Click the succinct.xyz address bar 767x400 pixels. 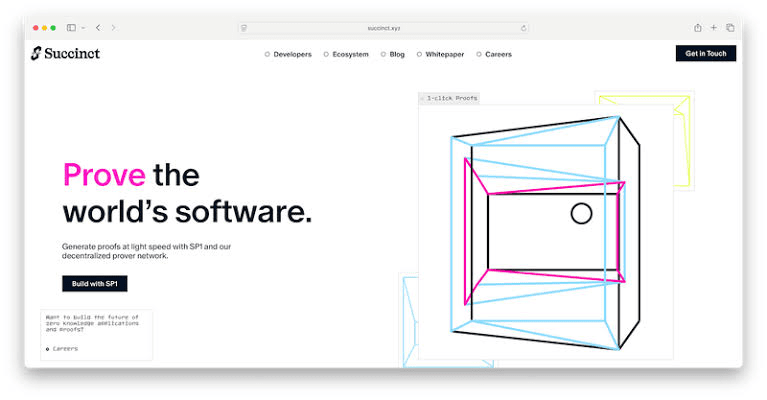click(x=384, y=28)
